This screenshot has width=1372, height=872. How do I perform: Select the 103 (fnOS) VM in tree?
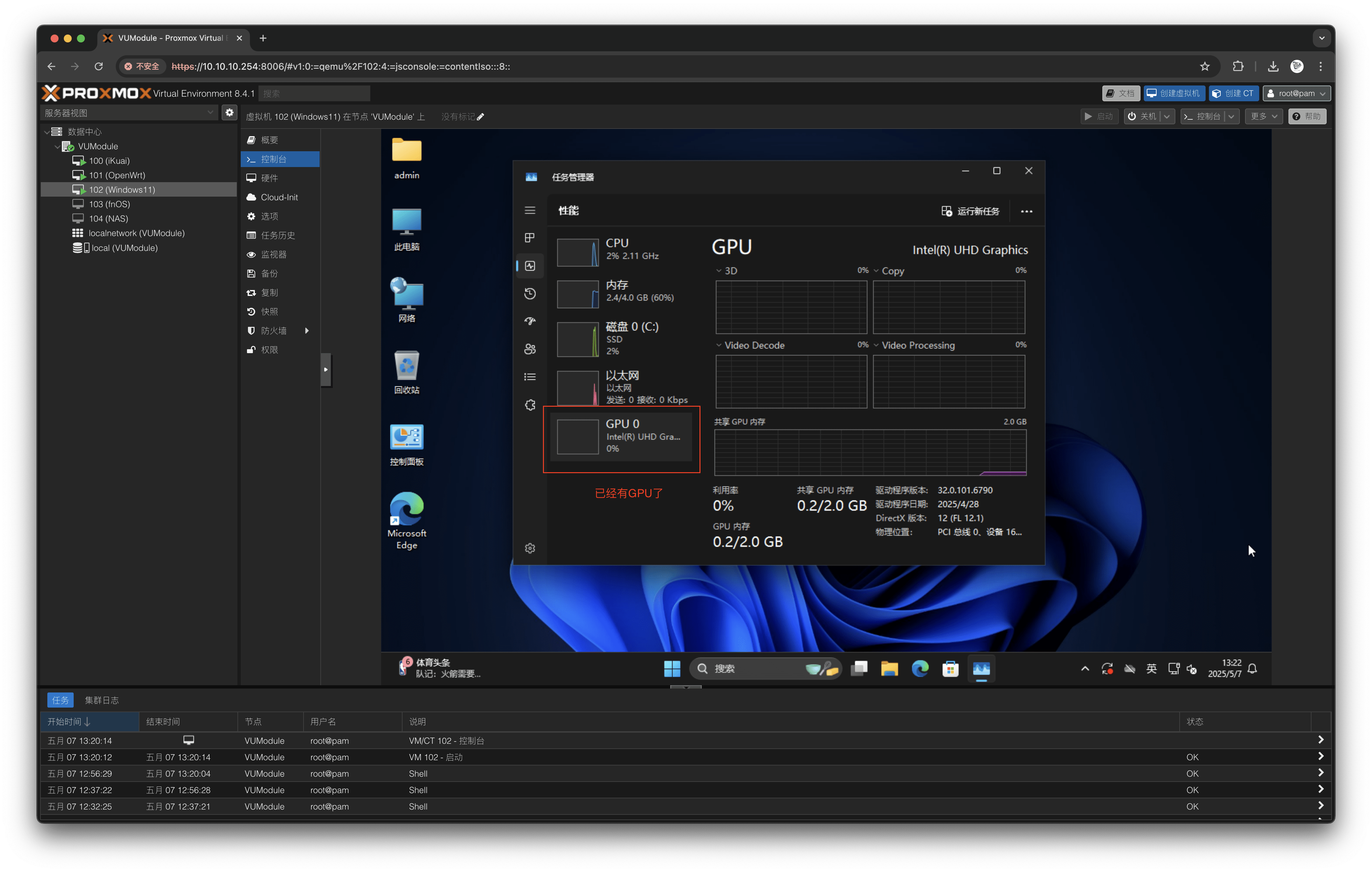110,204
